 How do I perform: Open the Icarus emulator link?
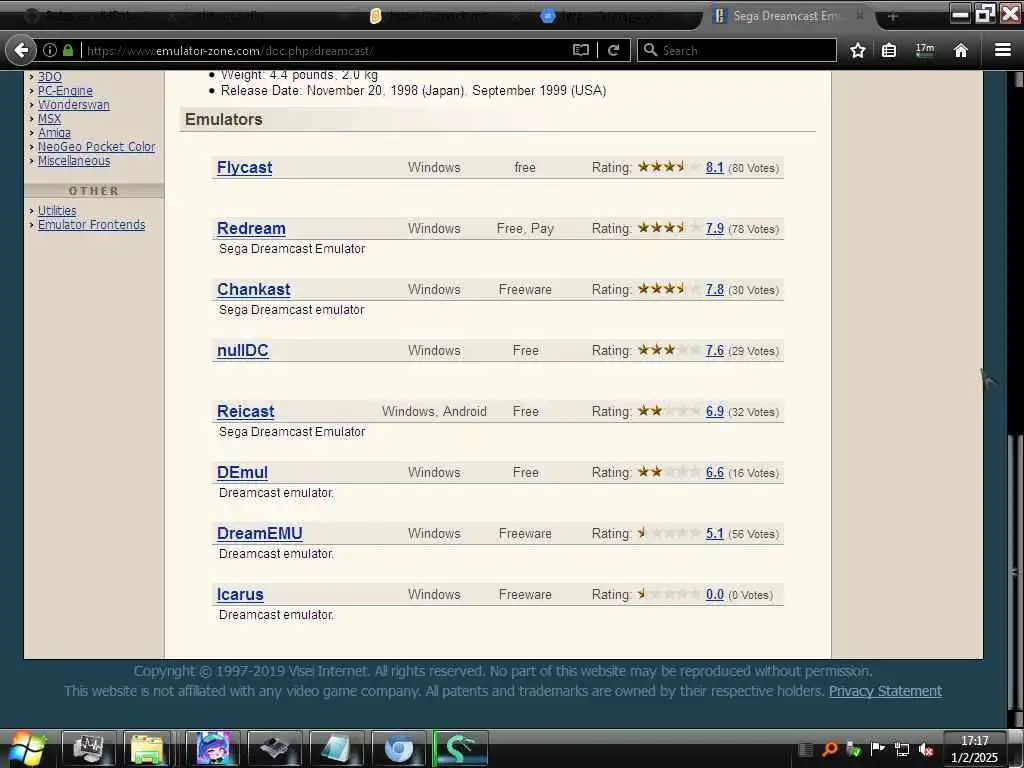[240, 594]
